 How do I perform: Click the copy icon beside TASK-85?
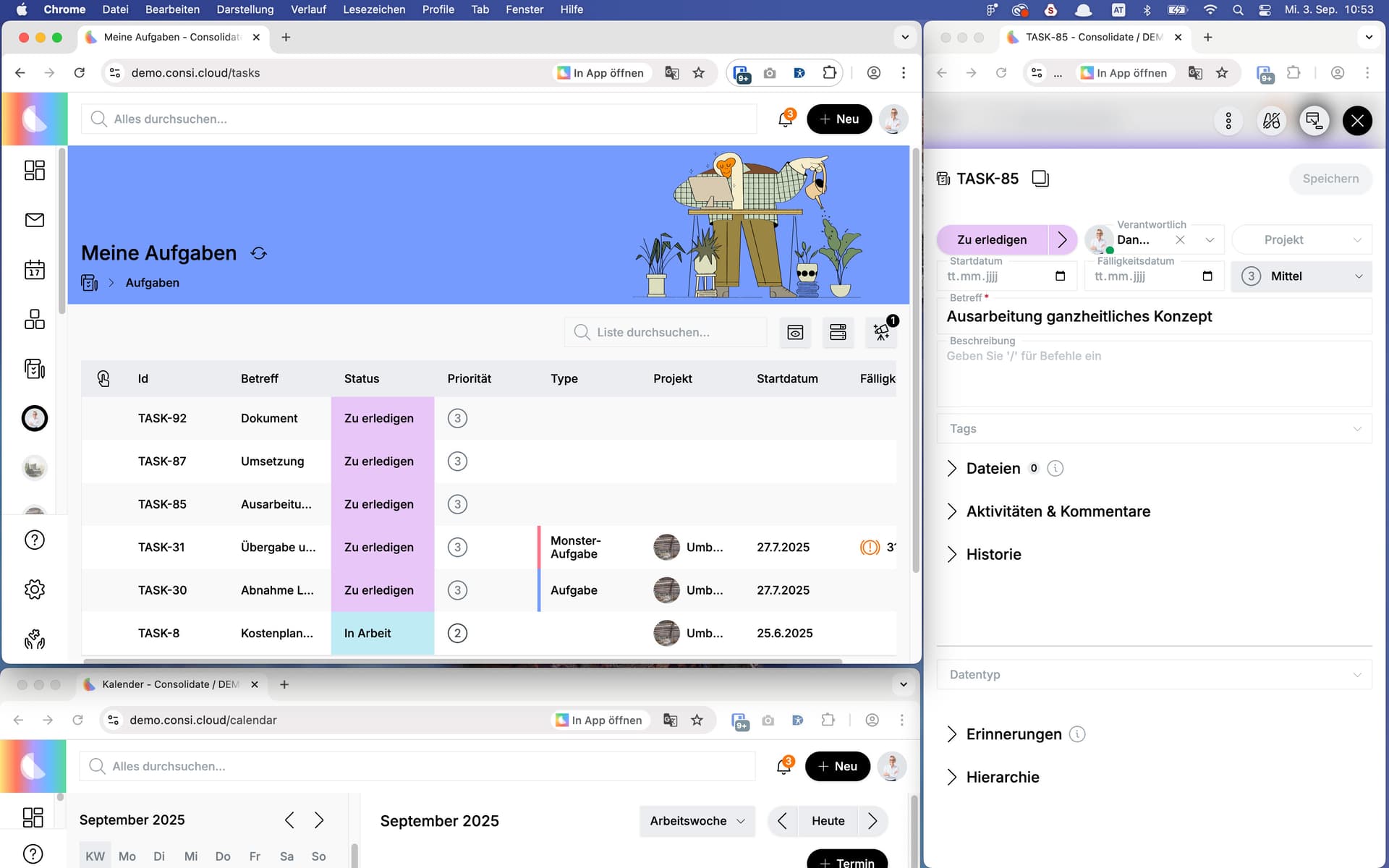click(1040, 179)
